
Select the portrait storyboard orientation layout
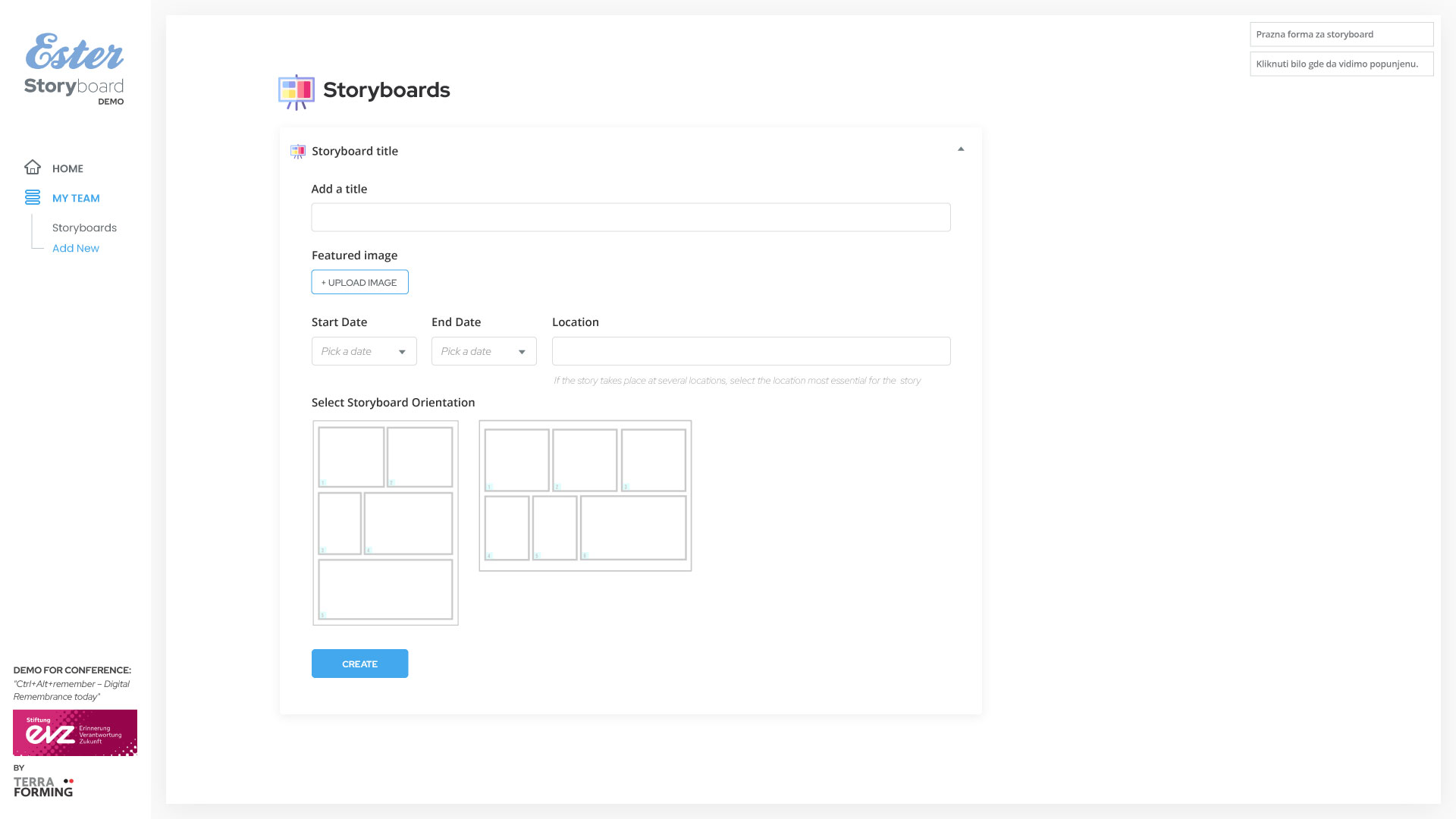tap(385, 522)
